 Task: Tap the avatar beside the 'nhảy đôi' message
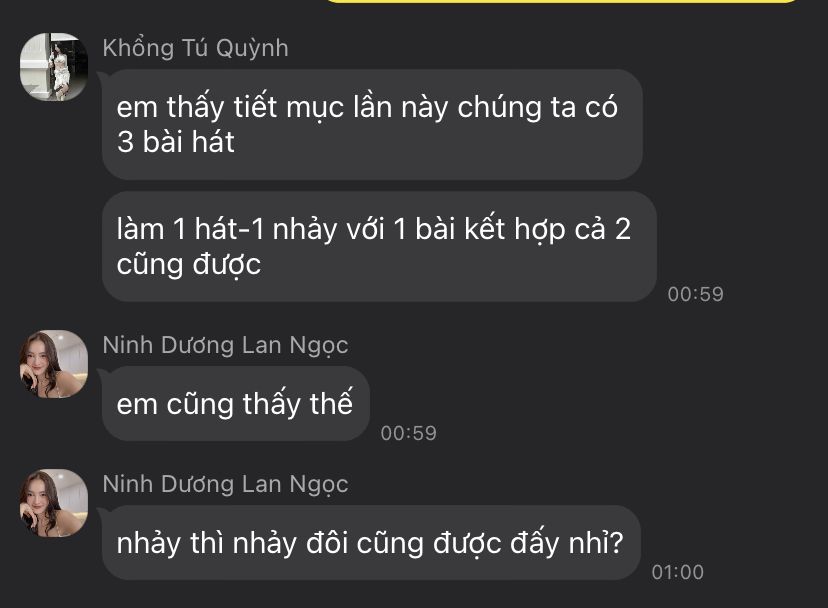[54, 503]
